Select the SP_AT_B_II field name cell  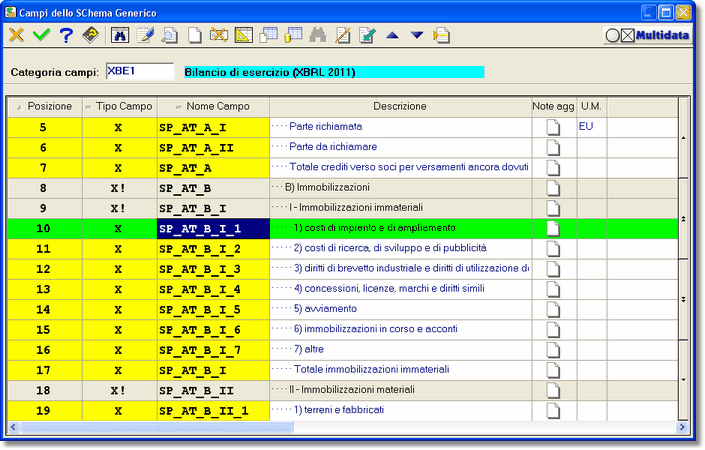tap(214, 391)
